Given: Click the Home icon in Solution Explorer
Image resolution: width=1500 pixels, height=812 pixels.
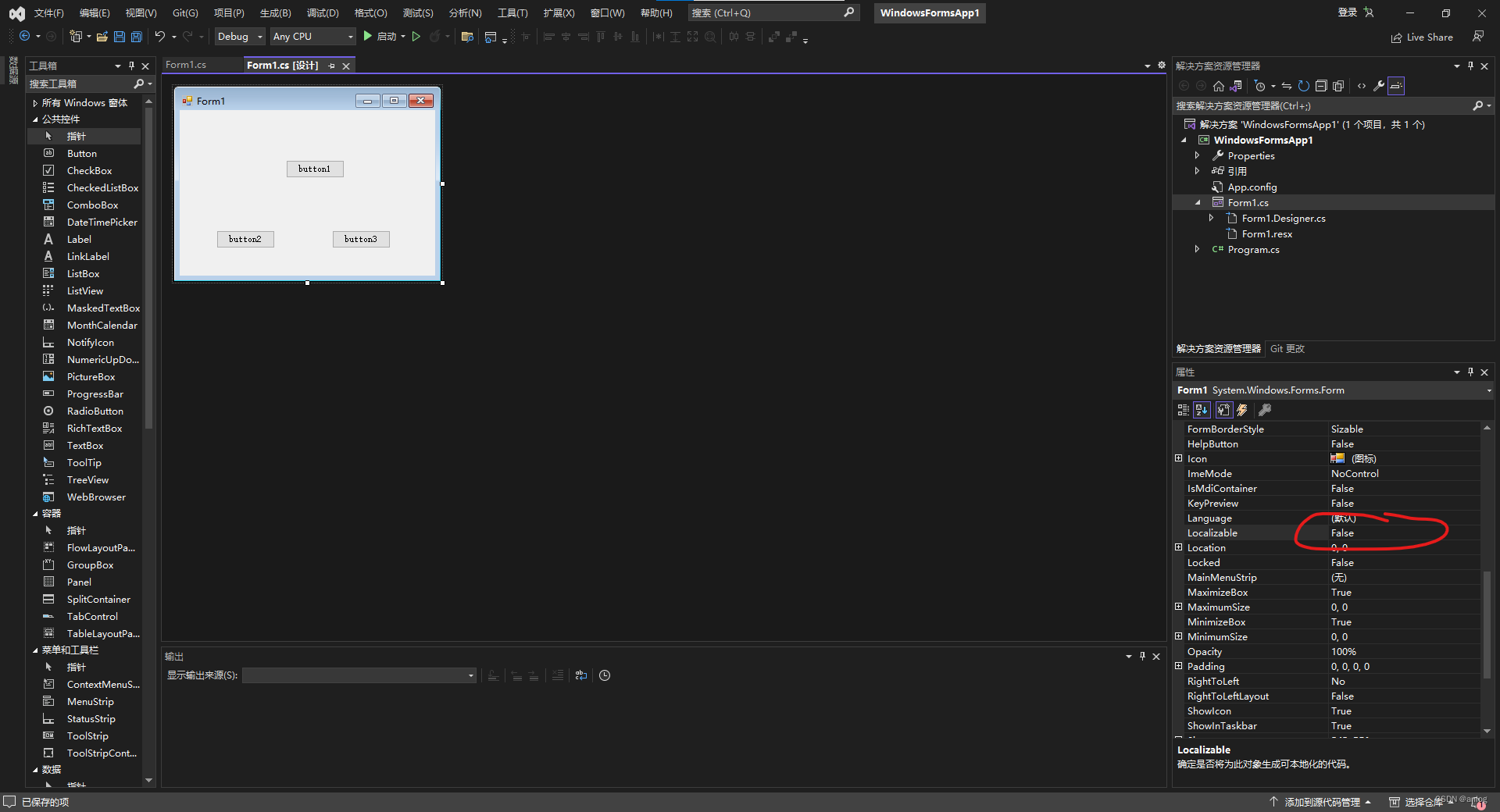Looking at the screenshot, I should pyautogui.click(x=1219, y=86).
